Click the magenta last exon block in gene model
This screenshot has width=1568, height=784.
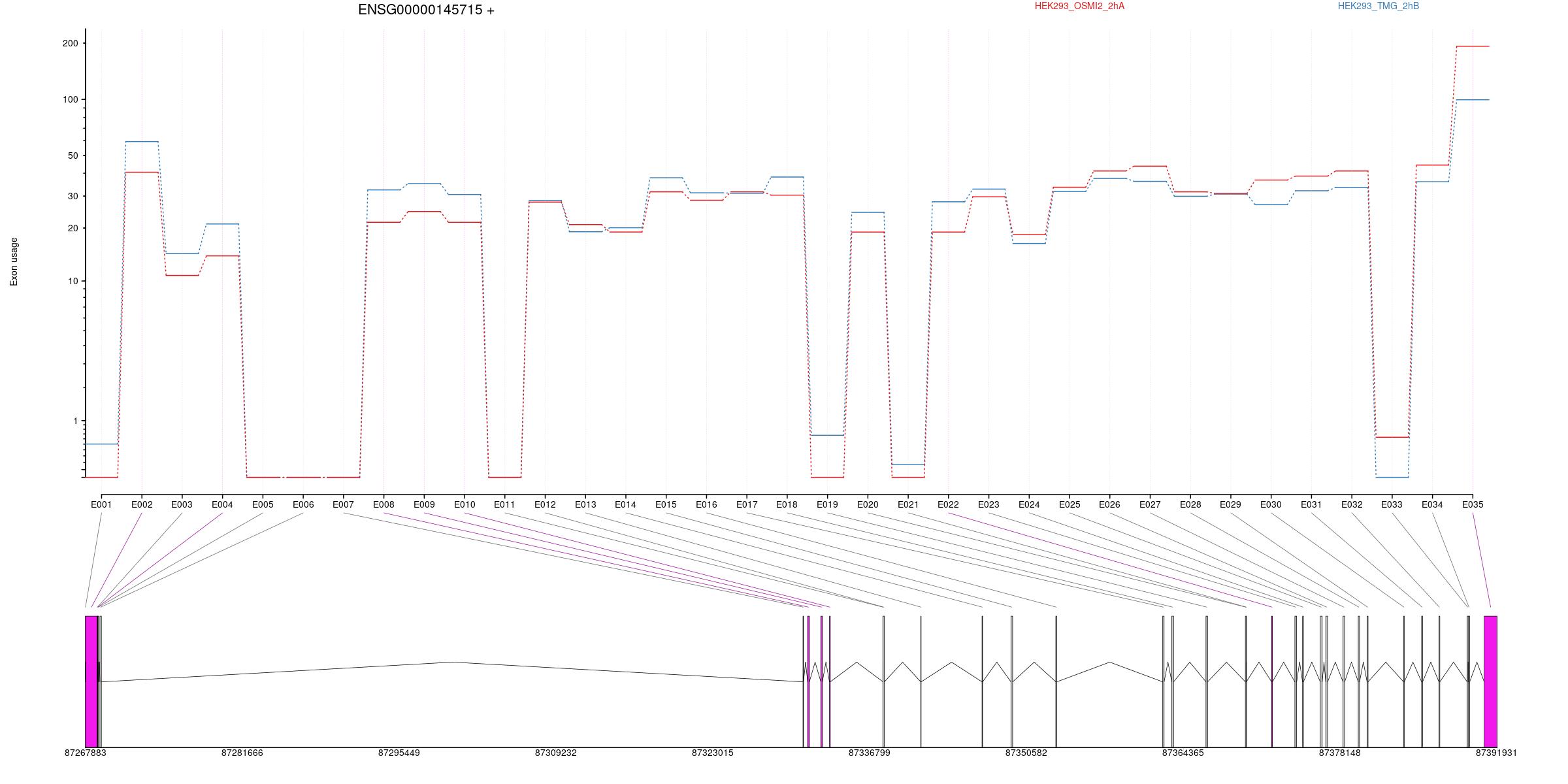1490,681
